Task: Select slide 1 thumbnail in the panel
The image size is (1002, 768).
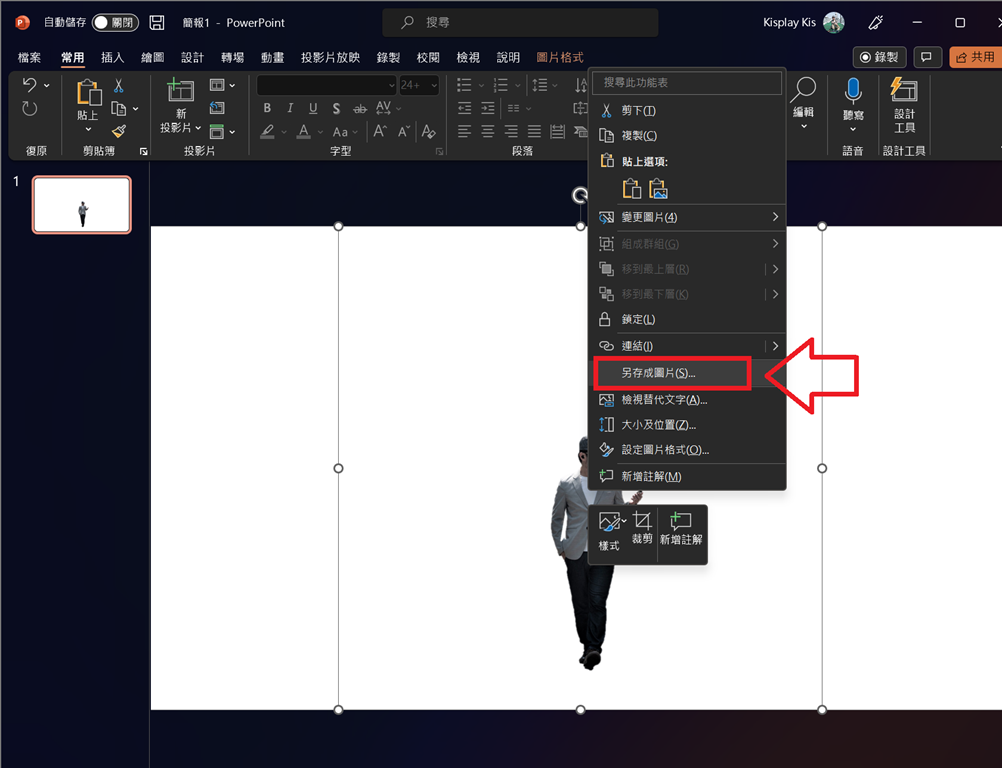Action: click(x=82, y=205)
